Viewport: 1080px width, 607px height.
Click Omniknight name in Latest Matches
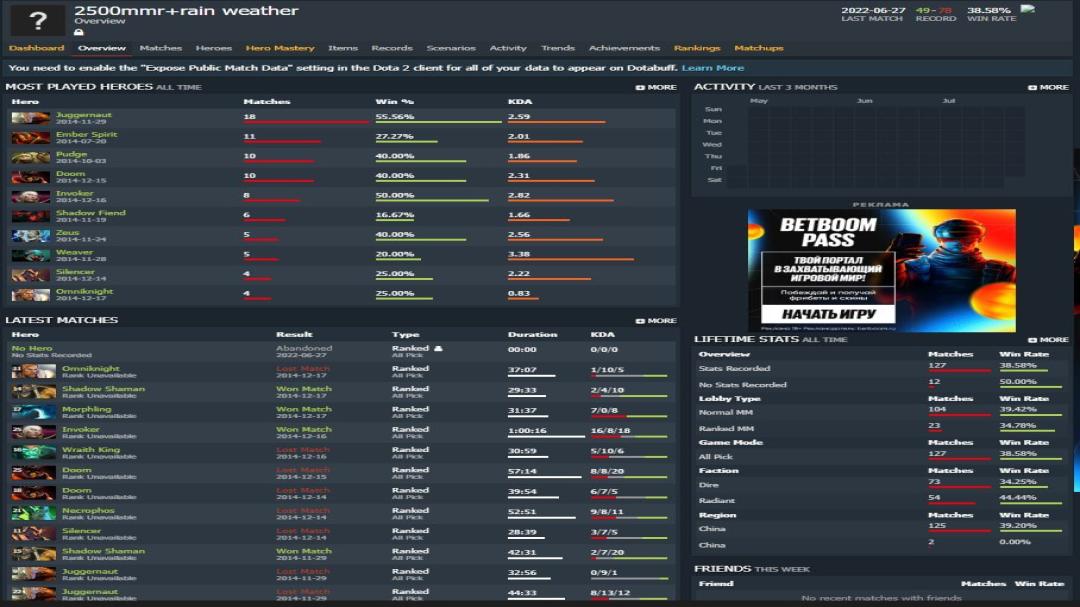[91, 369]
